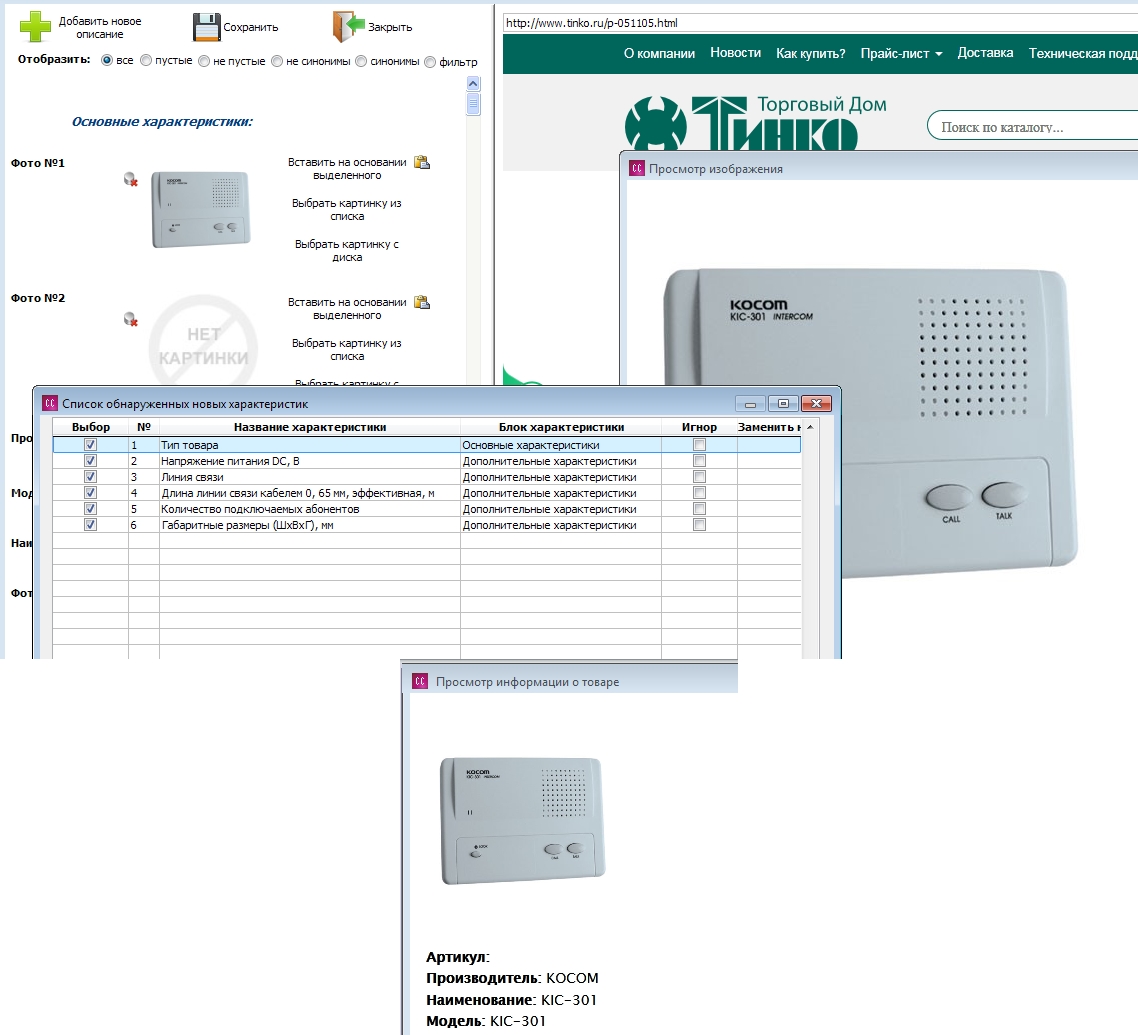Click the app icon of the characteristics list window

[49, 404]
